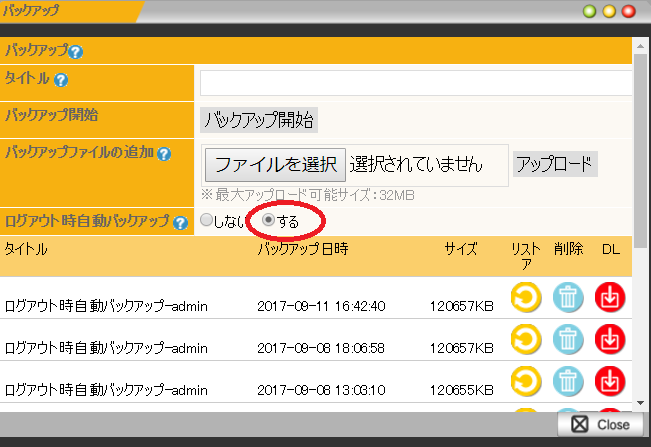Viewport: 651px width, 447px height.
Task: Delete the 2017-09-08 13:03:10 backup
Action: click(568, 381)
